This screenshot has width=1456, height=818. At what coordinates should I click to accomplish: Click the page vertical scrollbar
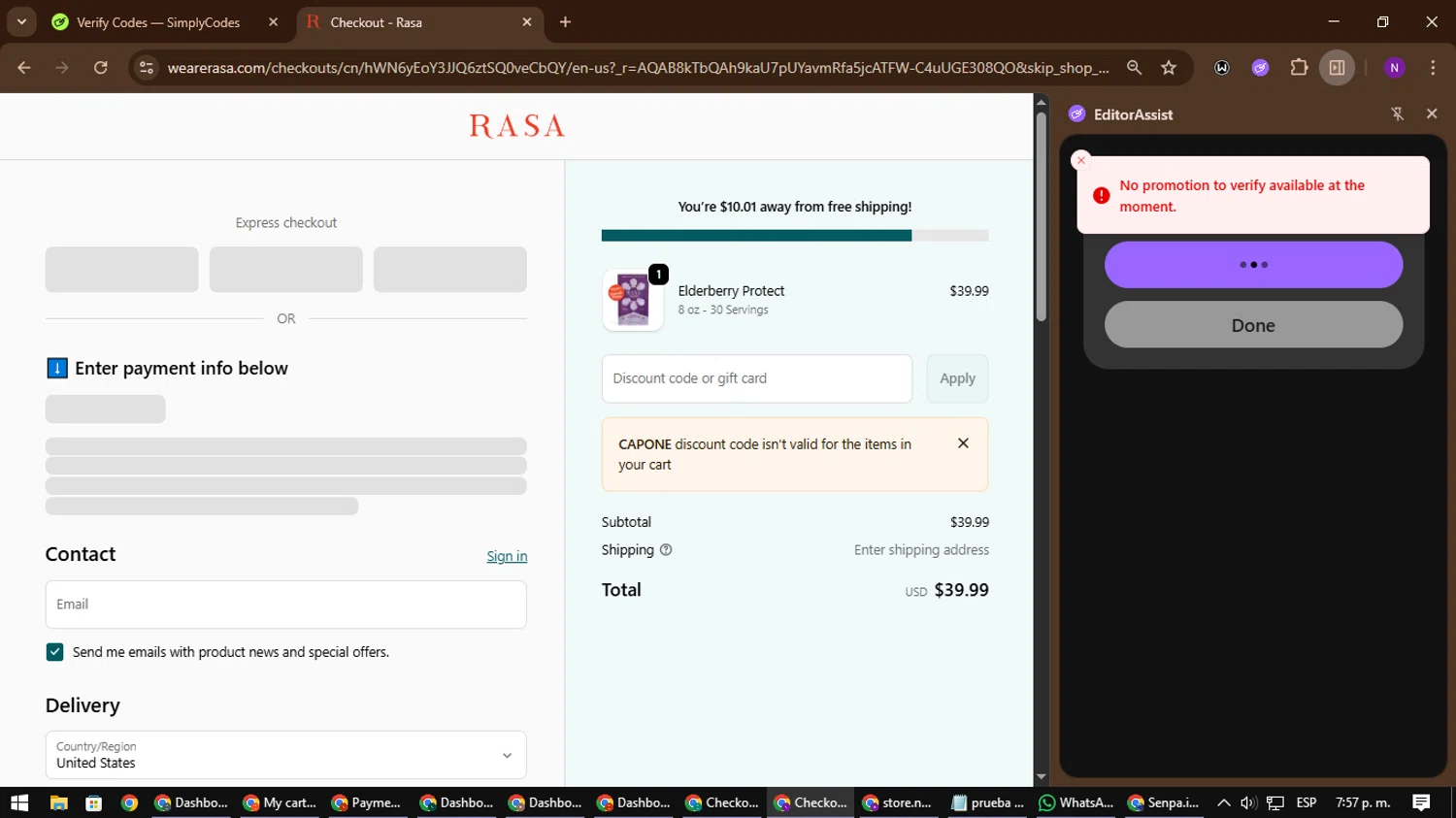click(1041, 216)
